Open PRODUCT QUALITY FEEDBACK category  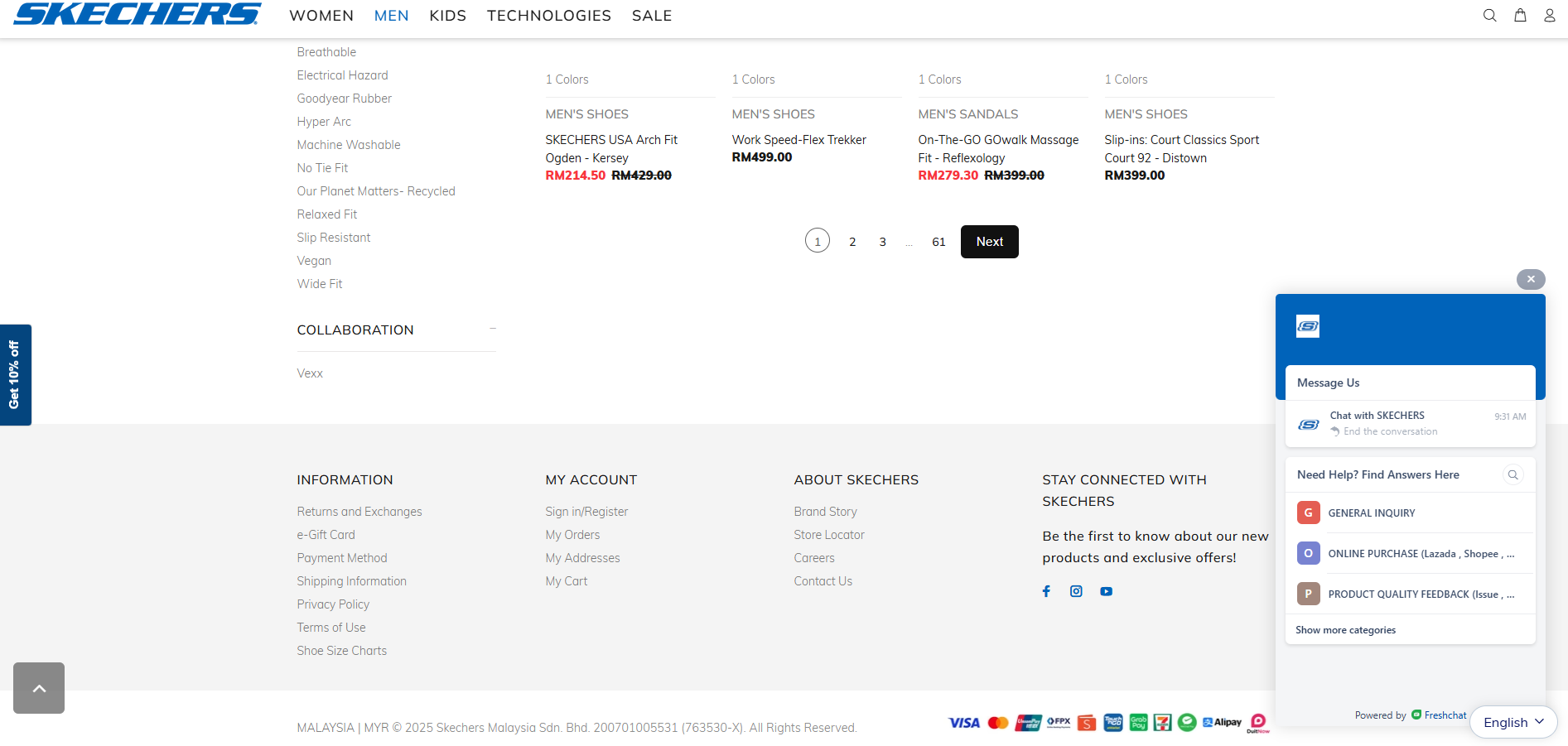pyautogui.click(x=1410, y=594)
